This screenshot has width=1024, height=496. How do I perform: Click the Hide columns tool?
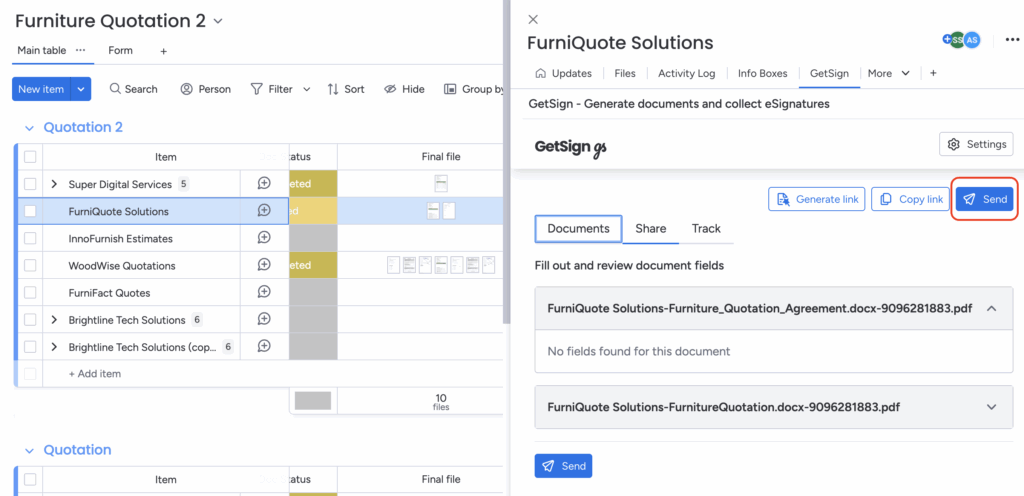tap(404, 89)
